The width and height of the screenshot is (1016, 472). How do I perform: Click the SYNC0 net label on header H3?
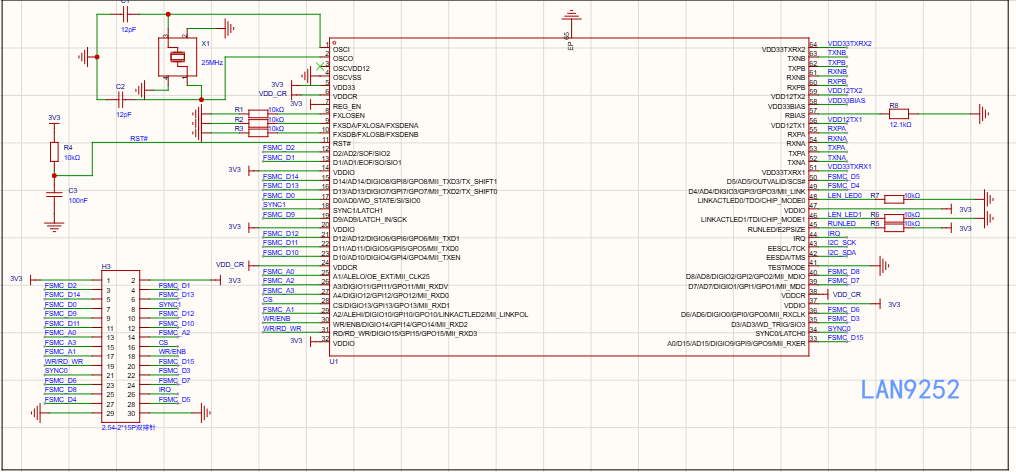click(x=56, y=370)
